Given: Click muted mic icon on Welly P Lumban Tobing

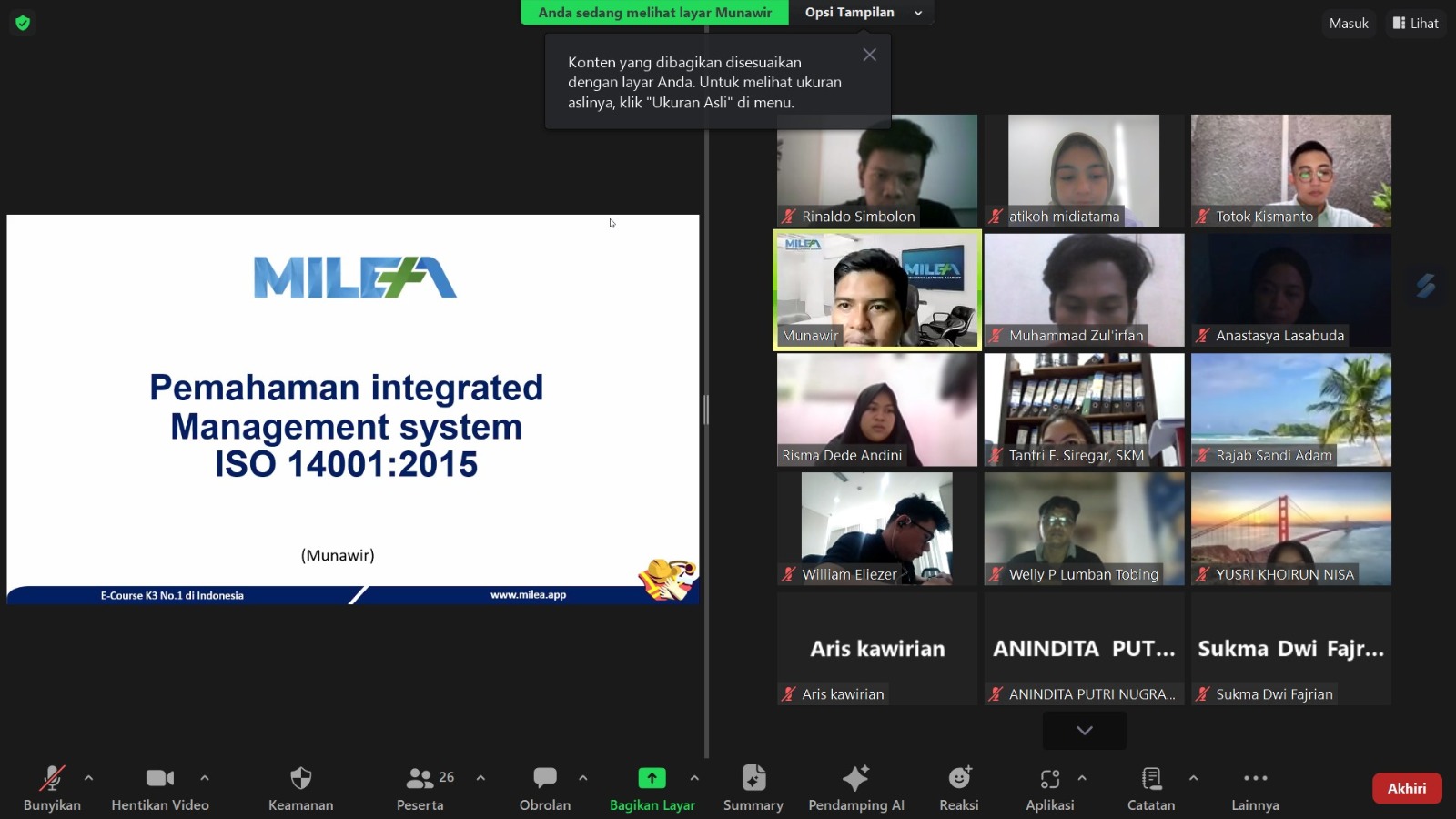Looking at the screenshot, I should pyautogui.click(x=996, y=574).
